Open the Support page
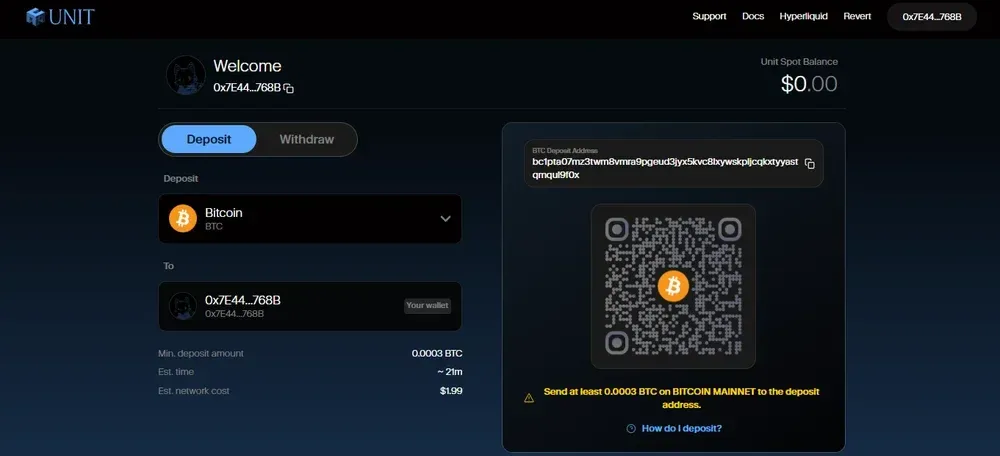 709,17
